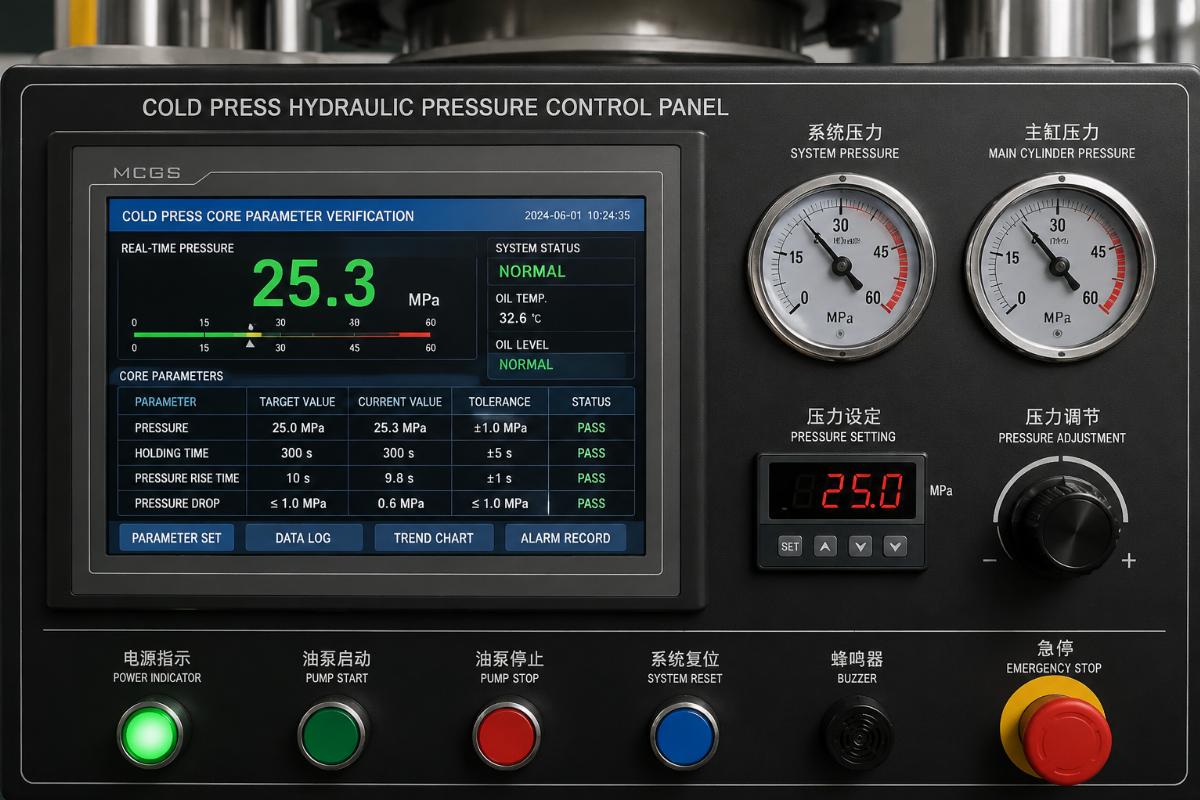Screen dimensions: 1200x800
Task: Click PASS status in the PRESSURE DROP row
Action: click(x=591, y=503)
